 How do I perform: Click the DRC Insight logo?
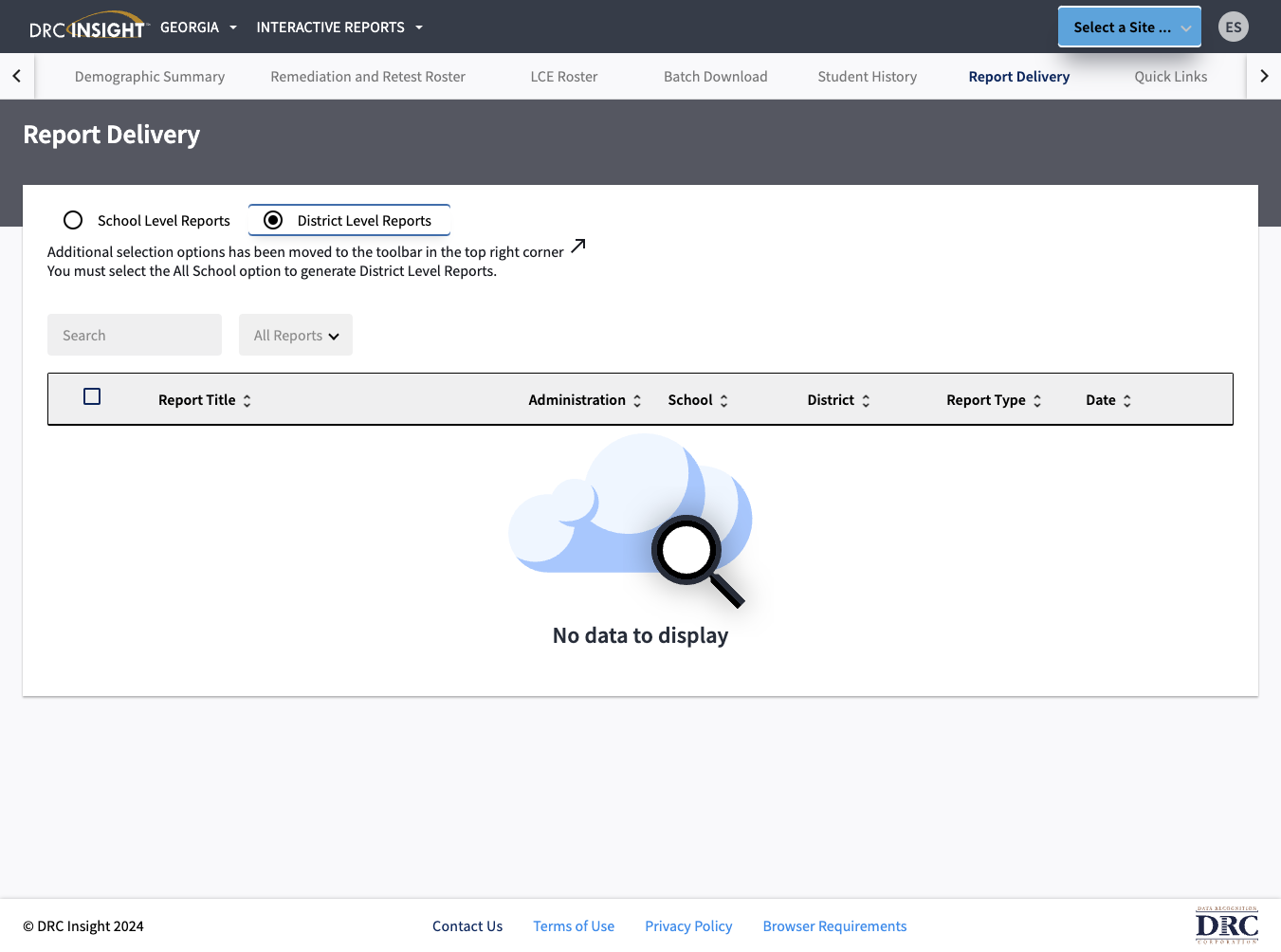pyautogui.click(x=88, y=27)
